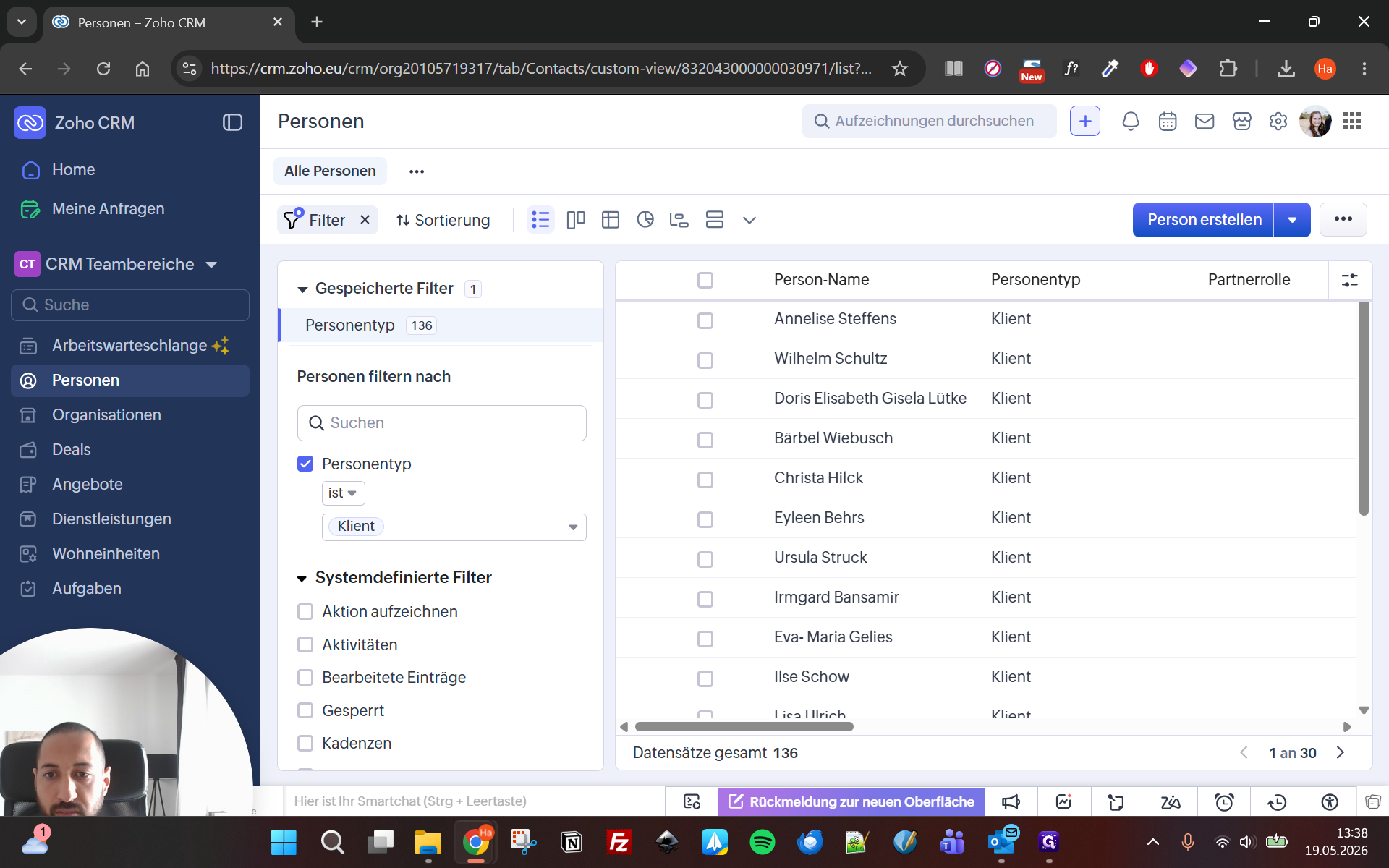Screen dimensions: 1389x868
Task: Click the quick create plus button
Action: 1085,122
